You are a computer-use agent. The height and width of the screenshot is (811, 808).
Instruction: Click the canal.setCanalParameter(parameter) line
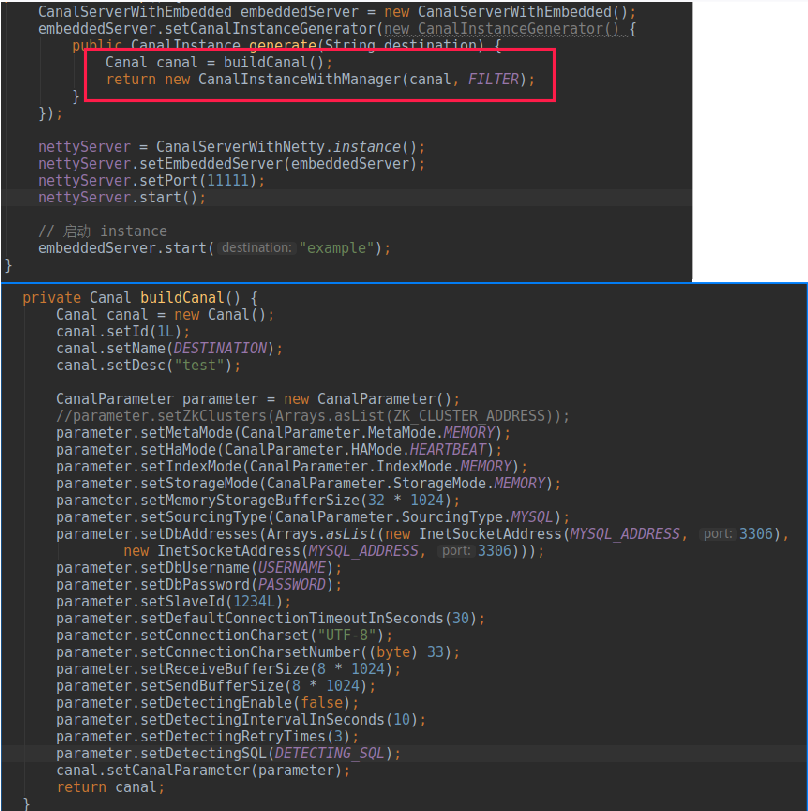point(203,771)
